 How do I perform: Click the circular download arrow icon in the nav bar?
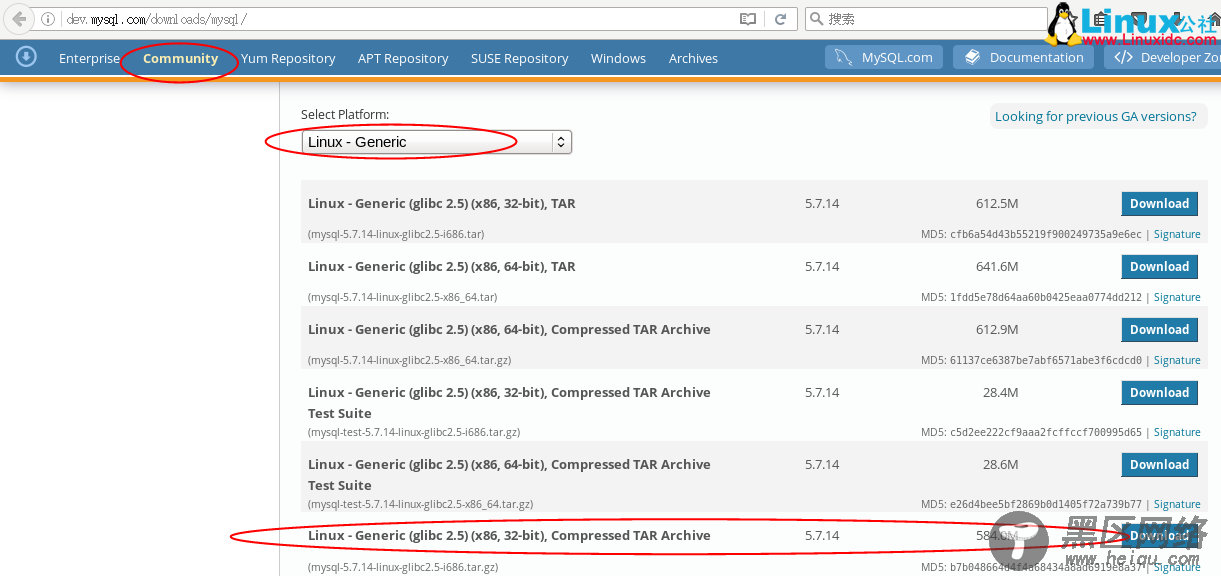click(x=26, y=57)
